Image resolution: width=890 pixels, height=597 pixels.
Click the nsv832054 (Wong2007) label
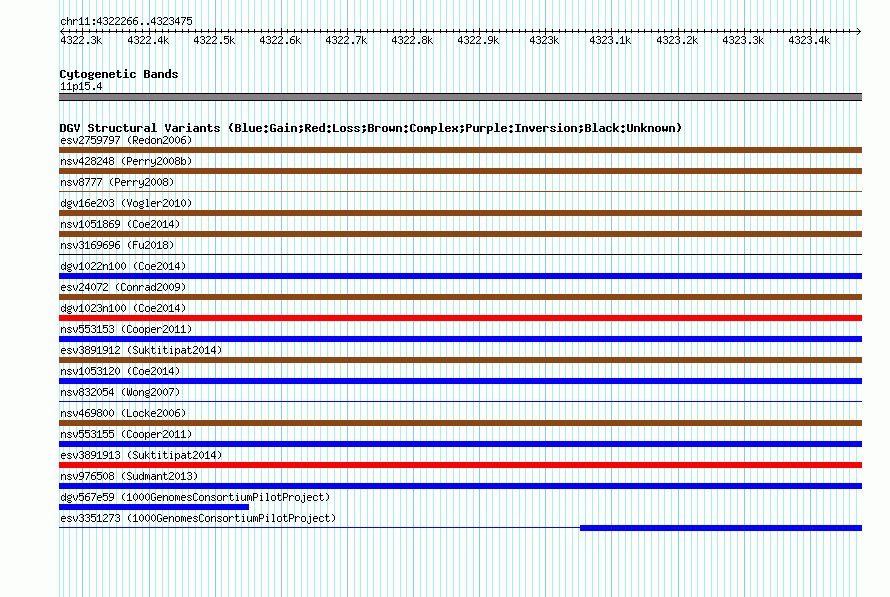point(120,392)
